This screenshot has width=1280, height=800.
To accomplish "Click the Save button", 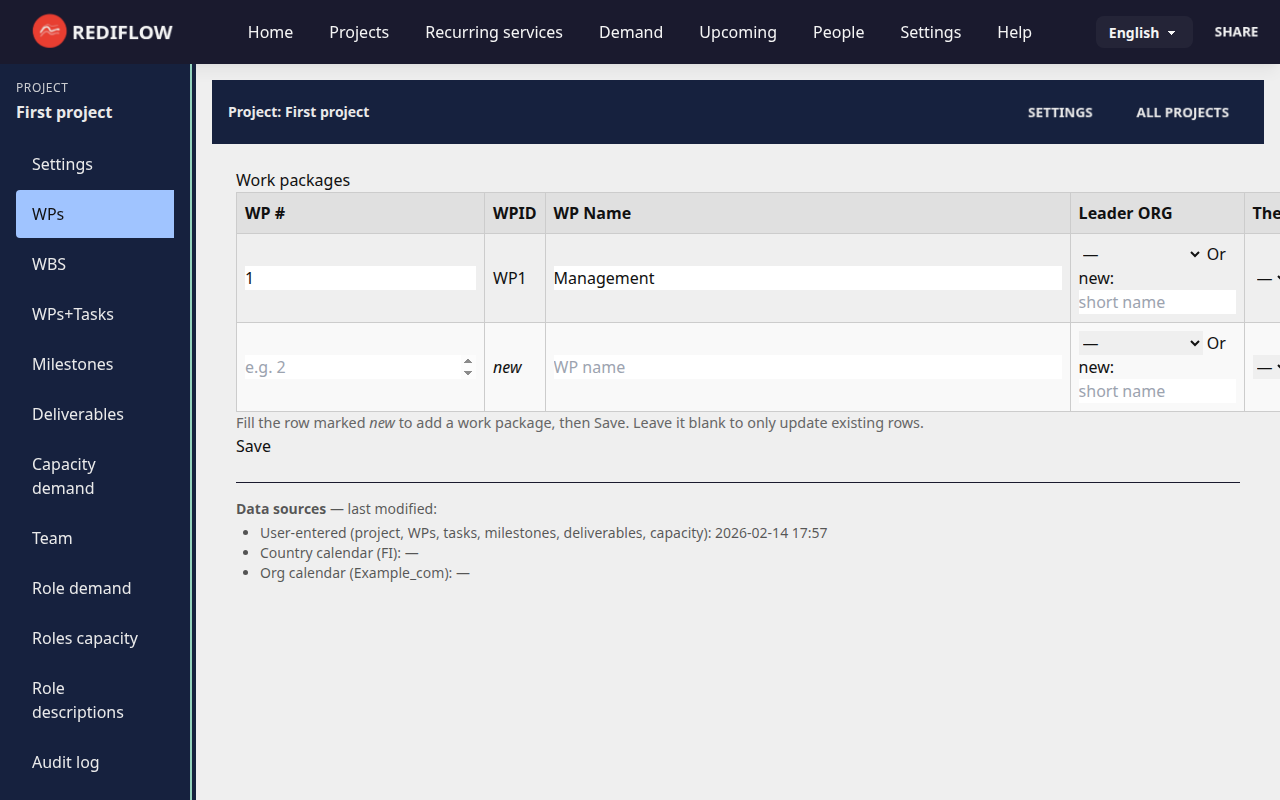I will [x=253, y=446].
